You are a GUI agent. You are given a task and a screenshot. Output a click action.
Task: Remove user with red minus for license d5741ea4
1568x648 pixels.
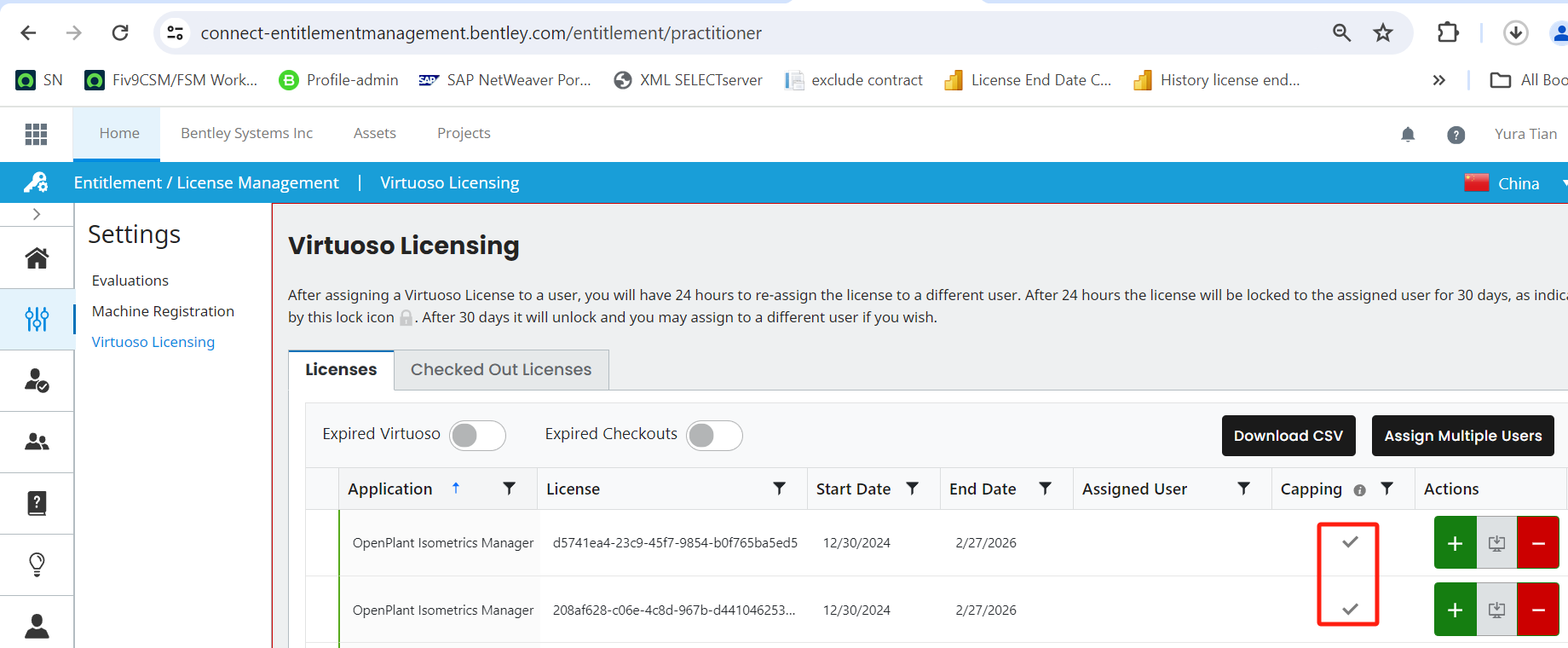tap(1538, 542)
